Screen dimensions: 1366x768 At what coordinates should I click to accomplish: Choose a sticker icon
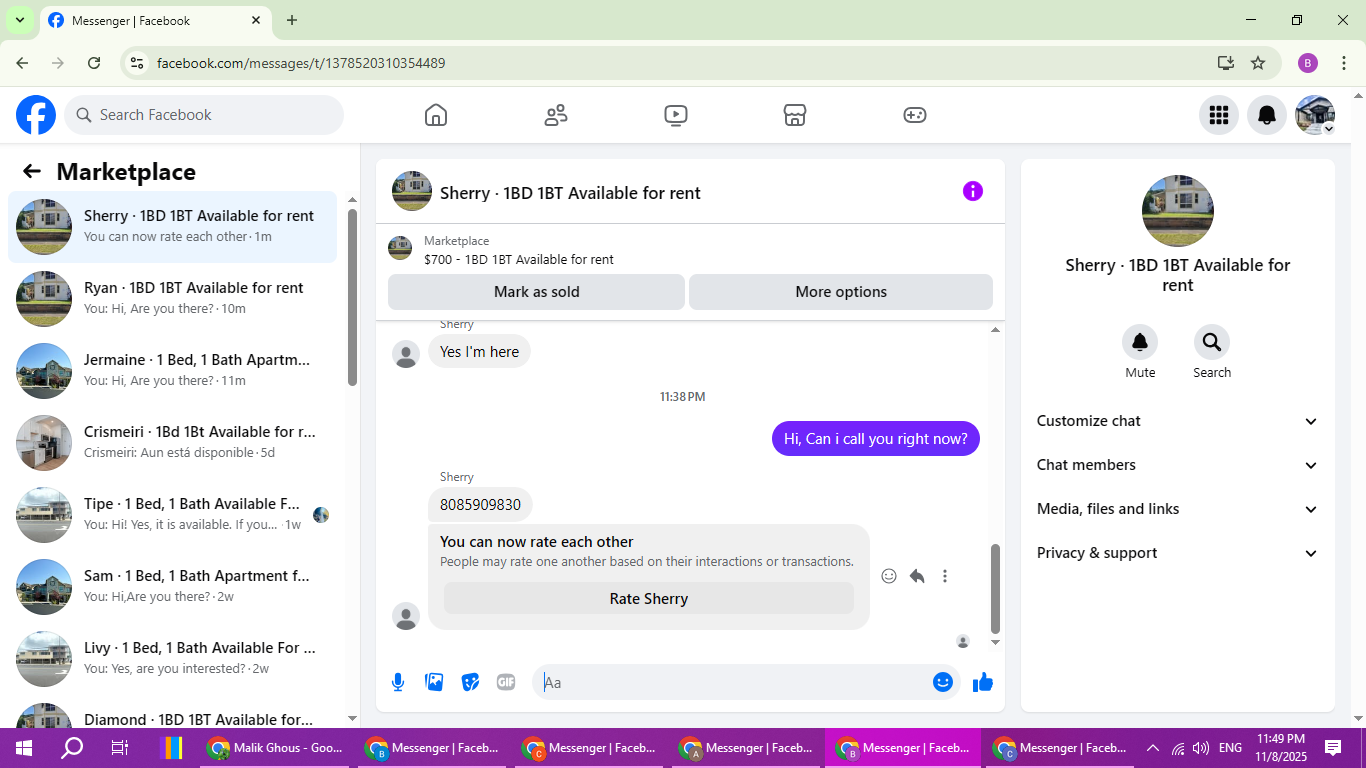[x=470, y=682]
